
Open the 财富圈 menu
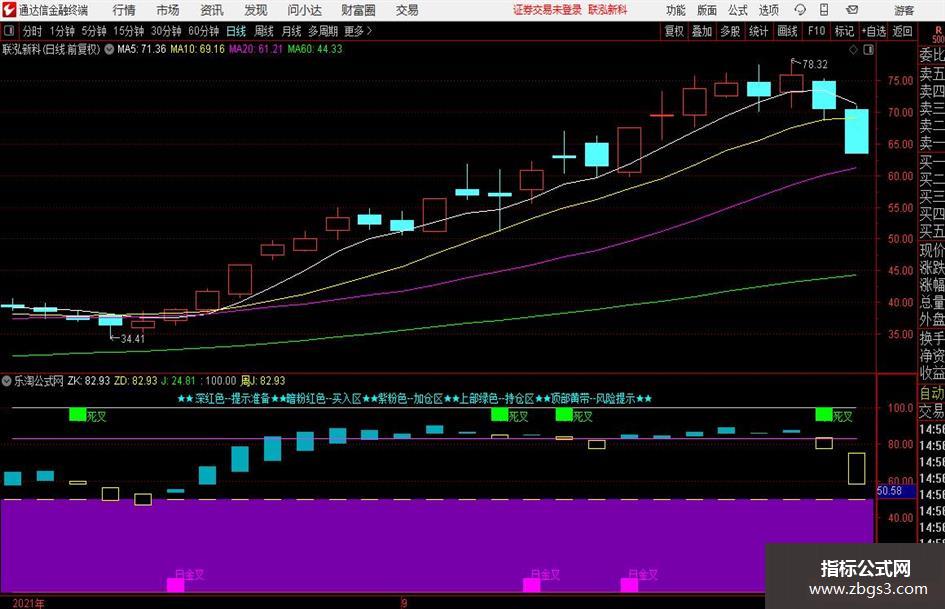pyautogui.click(x=358, y=10)
